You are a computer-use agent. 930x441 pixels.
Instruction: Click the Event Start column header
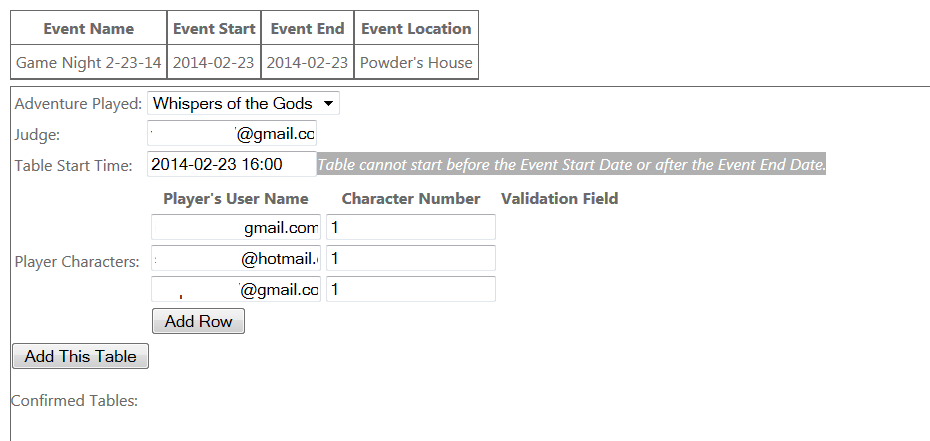pyautogui.click(x=214, y=29)
